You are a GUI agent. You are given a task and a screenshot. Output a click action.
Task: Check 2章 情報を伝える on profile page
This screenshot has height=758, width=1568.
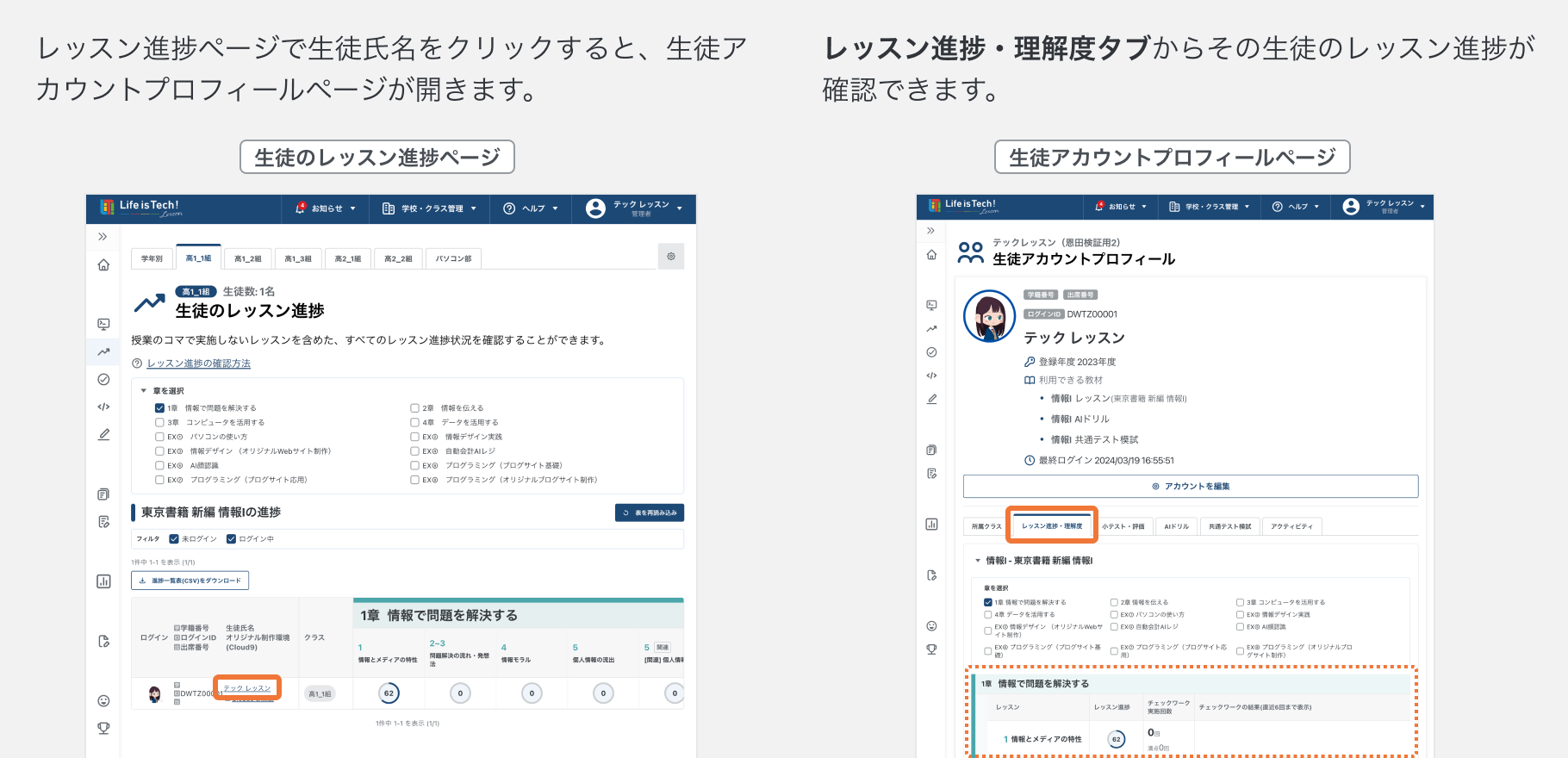(x=1114, y=603)
